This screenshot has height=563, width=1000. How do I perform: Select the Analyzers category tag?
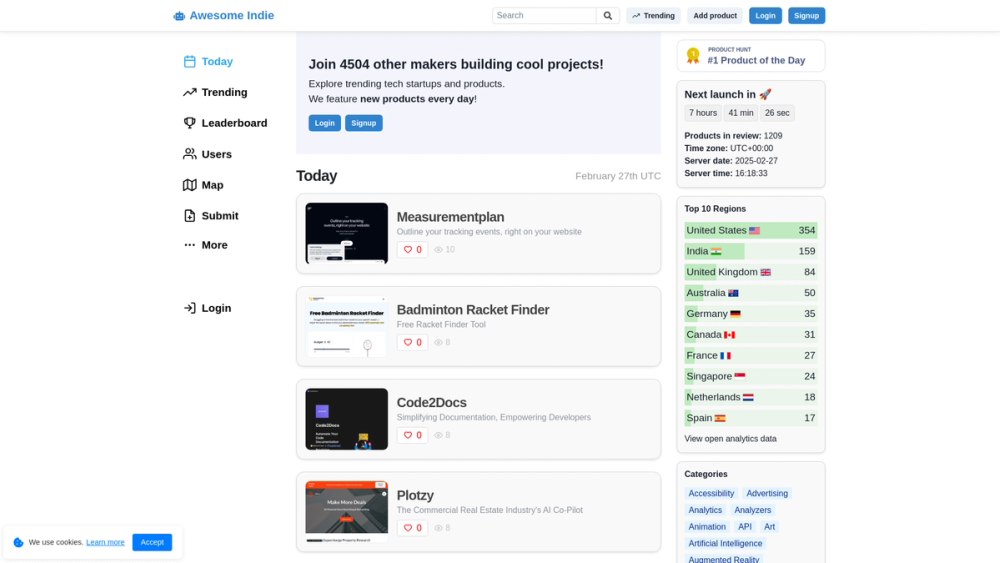click(x=753, y=510)
